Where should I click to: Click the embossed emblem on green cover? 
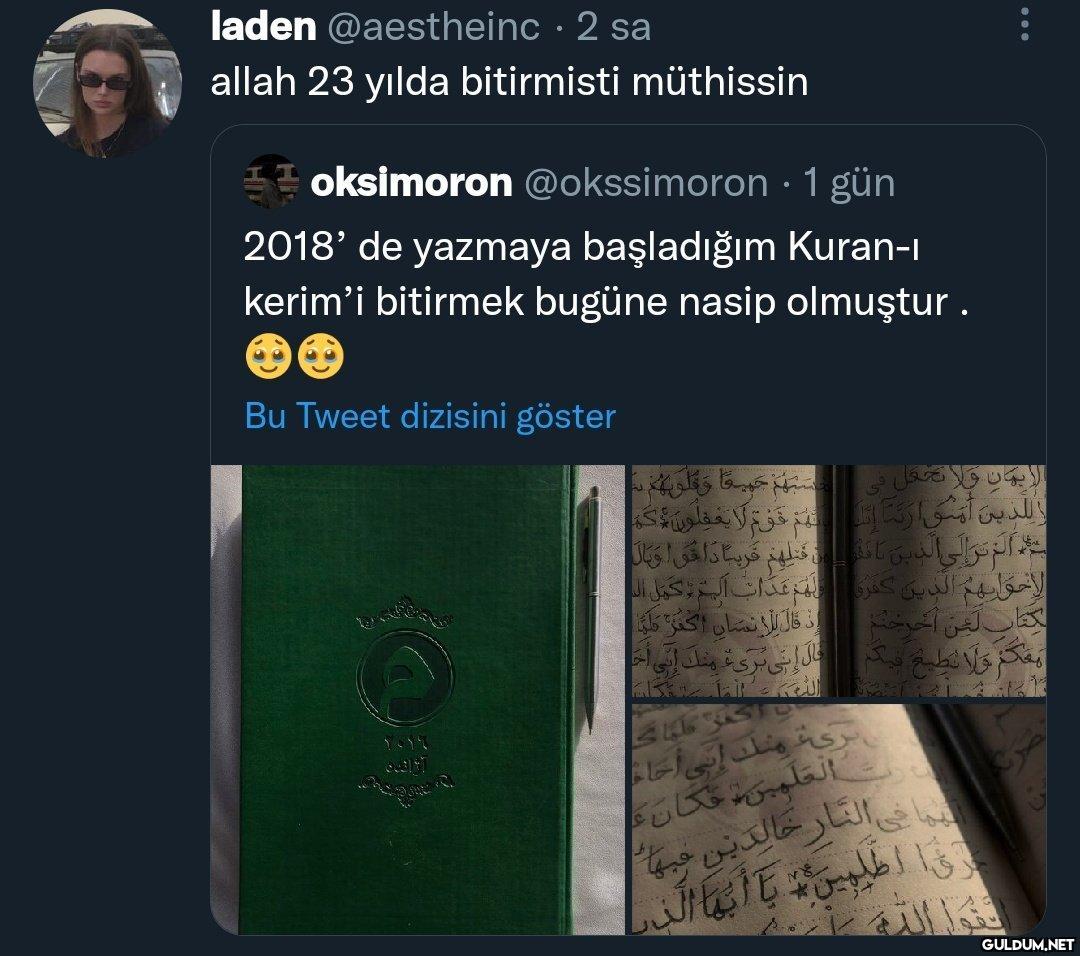click(x=405, y=677)
